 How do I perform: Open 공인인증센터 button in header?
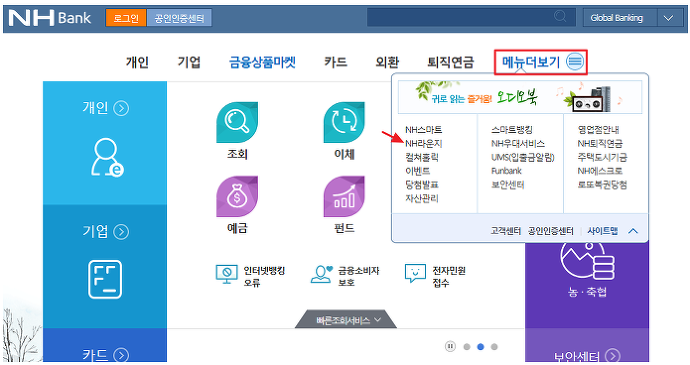(x=179, y=18)
